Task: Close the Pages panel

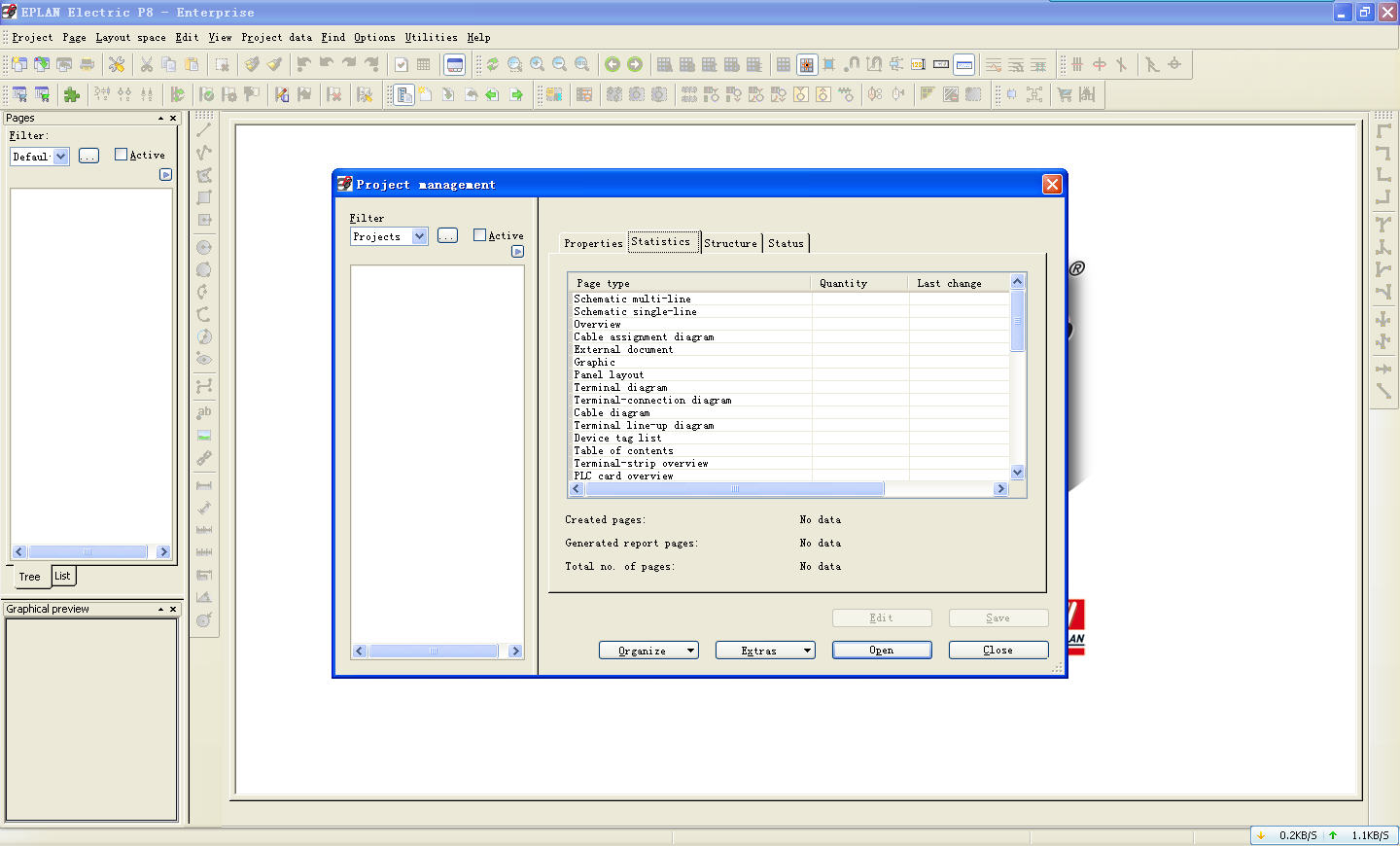Action: pyautogui.click(x=174, y=119)
